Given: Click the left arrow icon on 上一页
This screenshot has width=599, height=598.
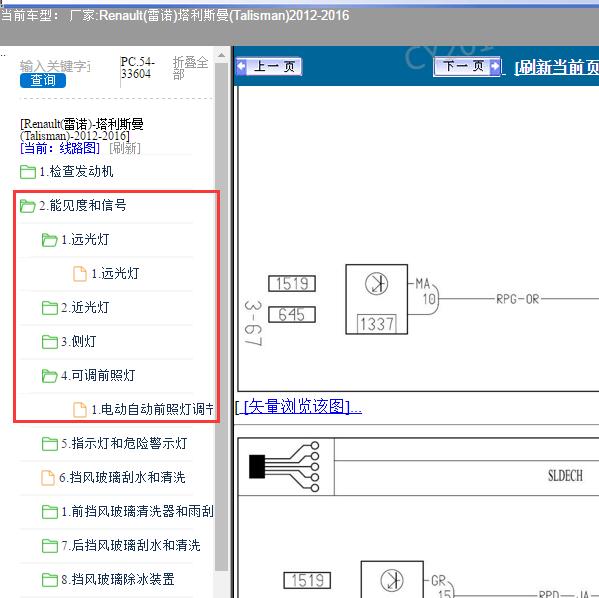Looking at the screenshot, I should pyautogui.click(x=241, y=66).
